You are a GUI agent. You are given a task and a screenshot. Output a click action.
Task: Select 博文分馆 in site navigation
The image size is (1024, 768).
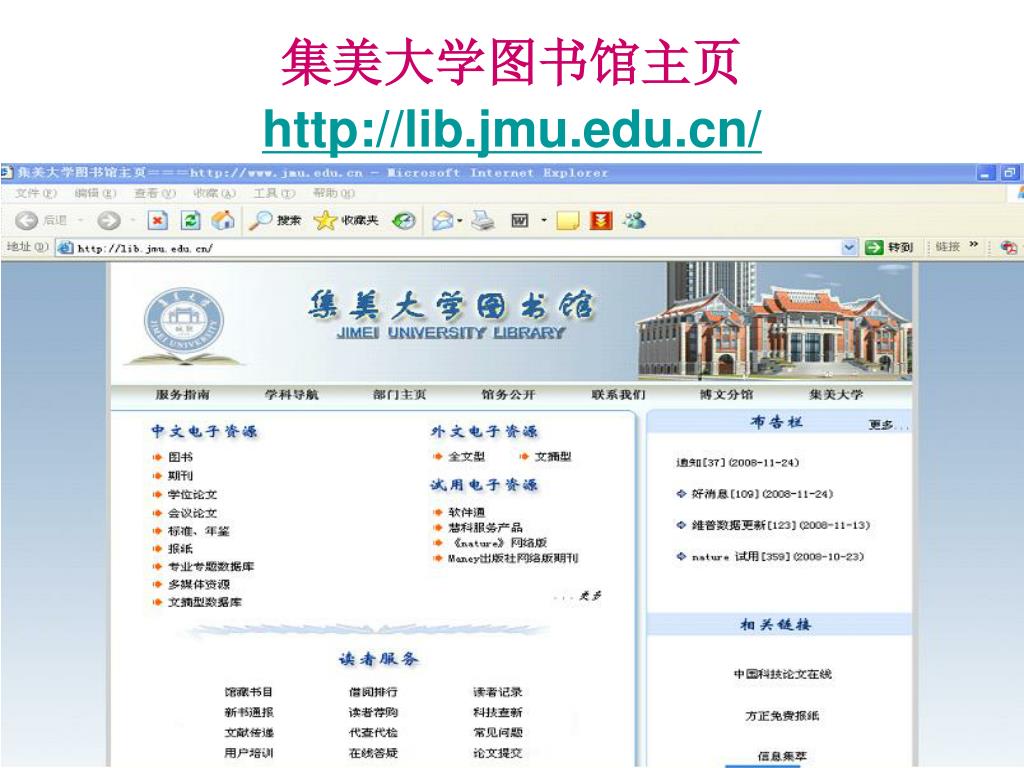click(x=727, y=394)
